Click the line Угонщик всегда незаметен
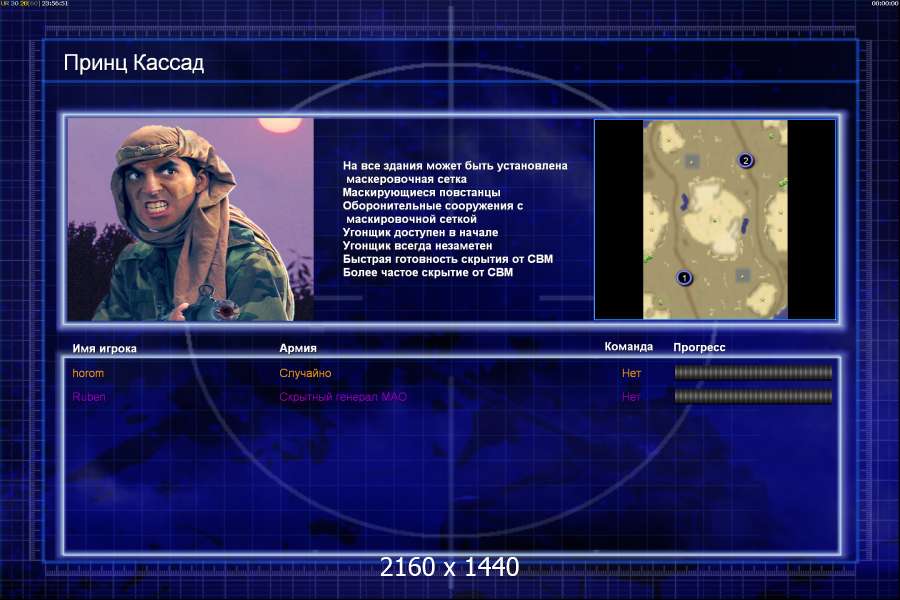Viewport: 900px width, 600px height. click(417, 246)
